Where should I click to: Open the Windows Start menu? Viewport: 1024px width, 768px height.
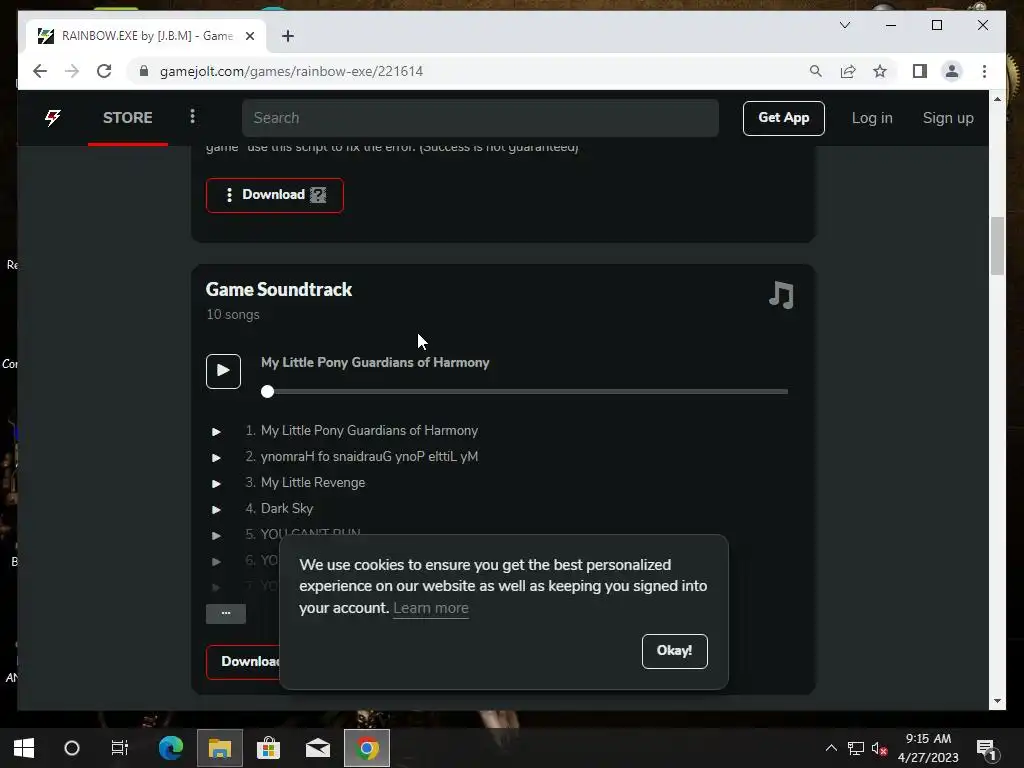[x=24, y=748]
